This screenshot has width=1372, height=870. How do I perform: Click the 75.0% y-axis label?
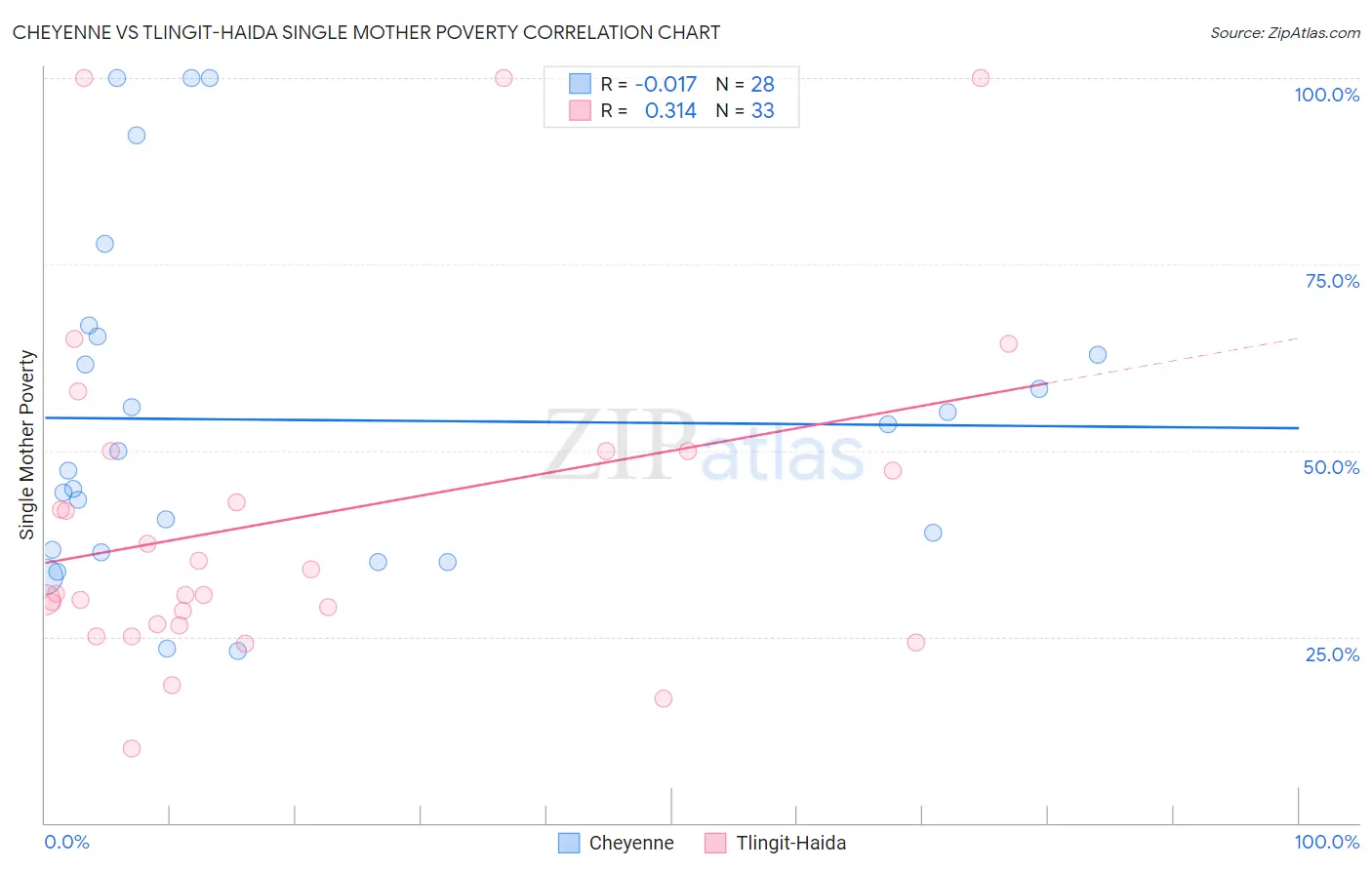pyautogui.click(x=1332, y=281)
